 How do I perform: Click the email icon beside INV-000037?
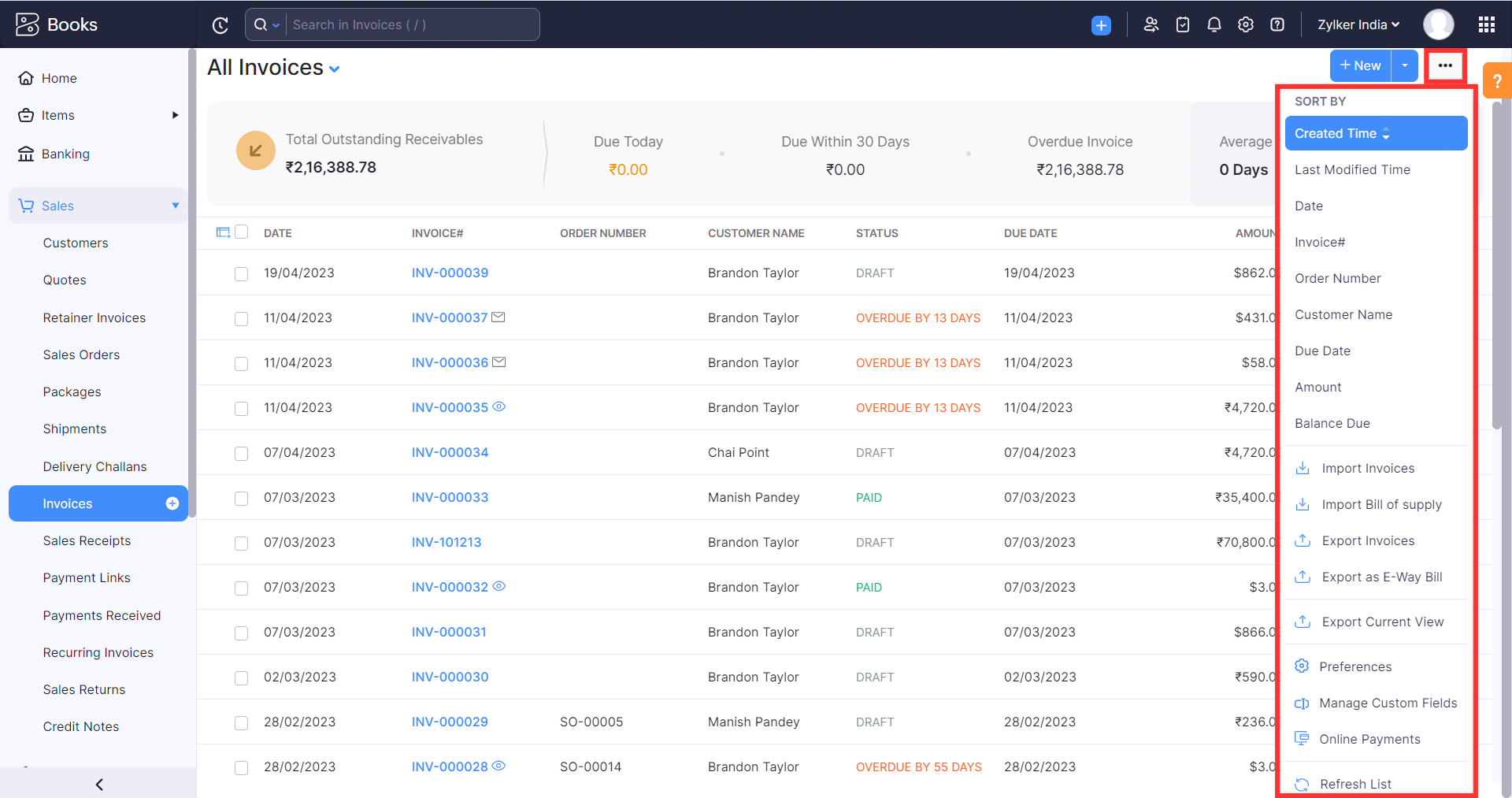pyautogui.click(x=498, y=317)
